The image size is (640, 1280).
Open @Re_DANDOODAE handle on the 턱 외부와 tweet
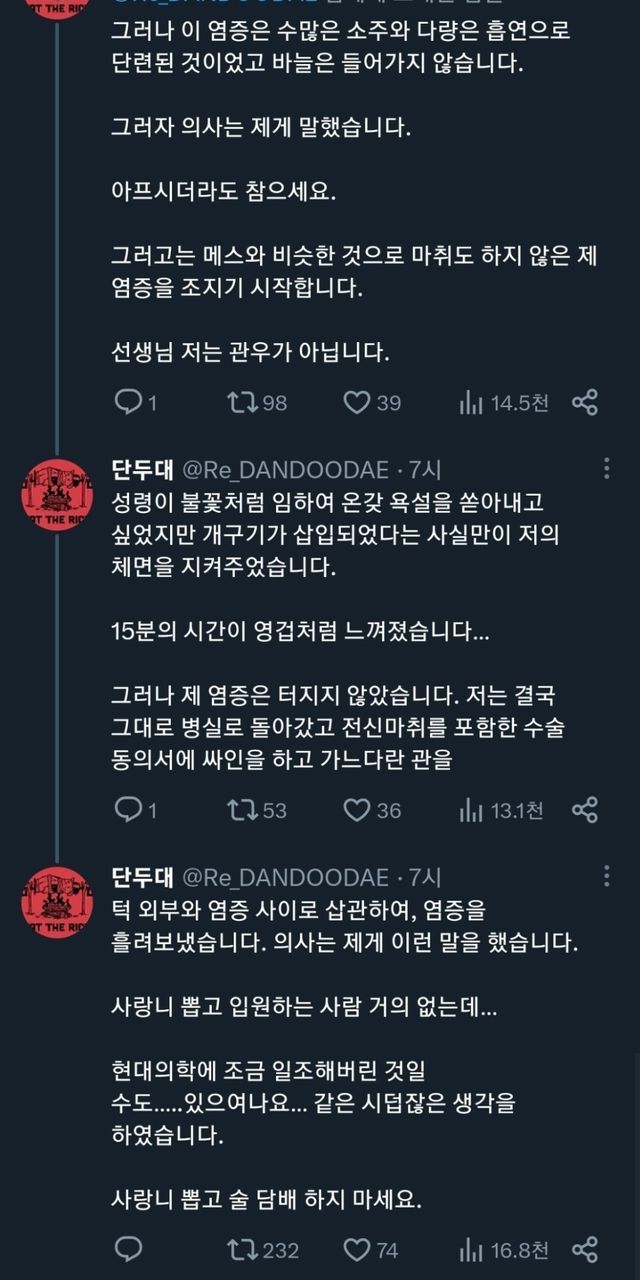click(x=284, y=878)
